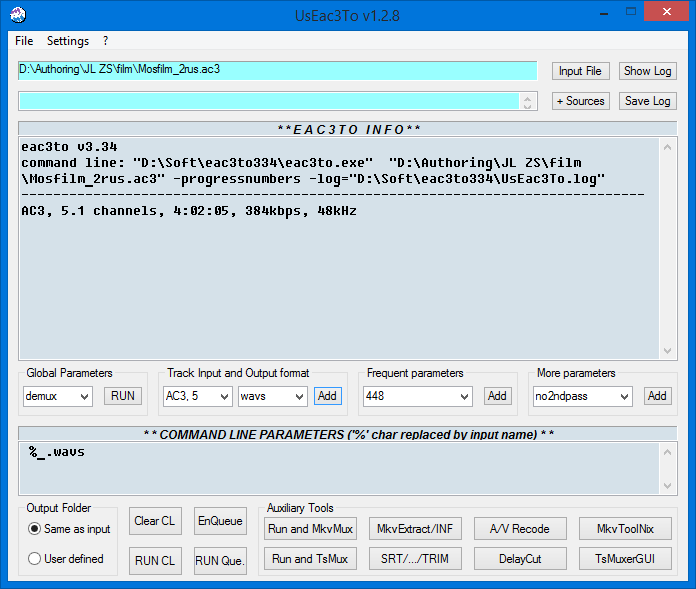Close the UsEac3To window

click(667, 12)
